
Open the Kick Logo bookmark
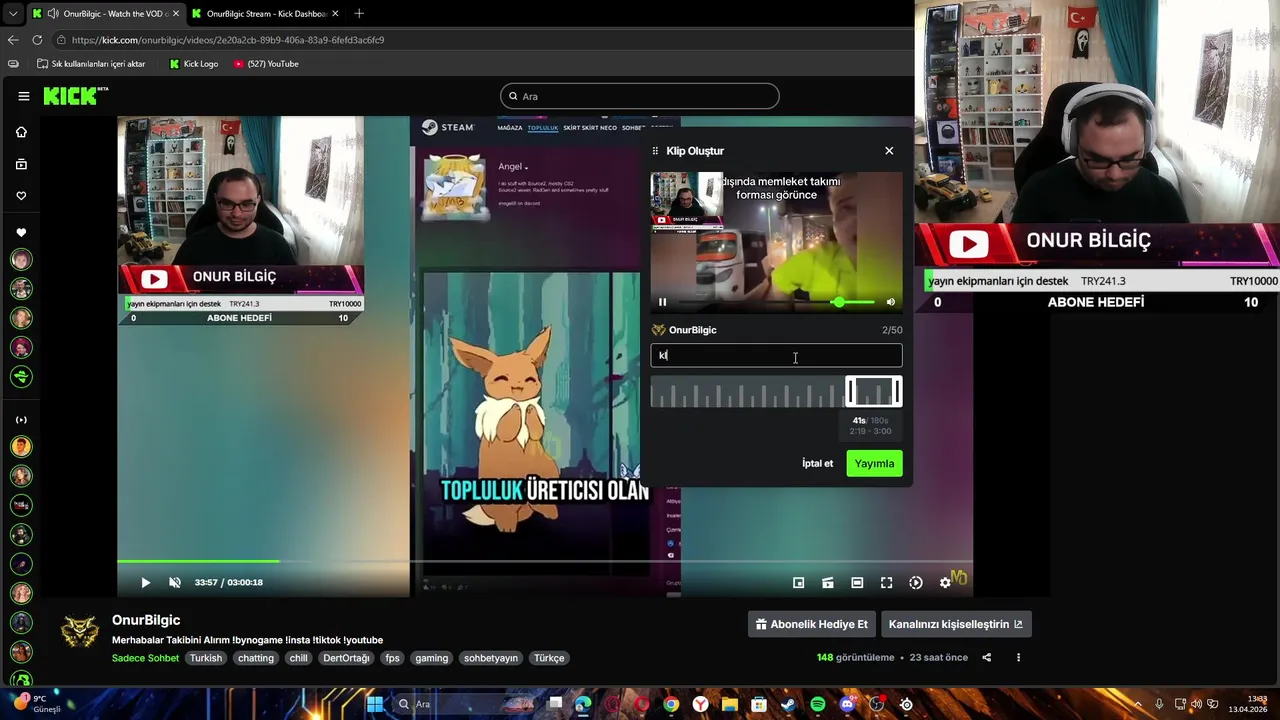pos(194,64)
